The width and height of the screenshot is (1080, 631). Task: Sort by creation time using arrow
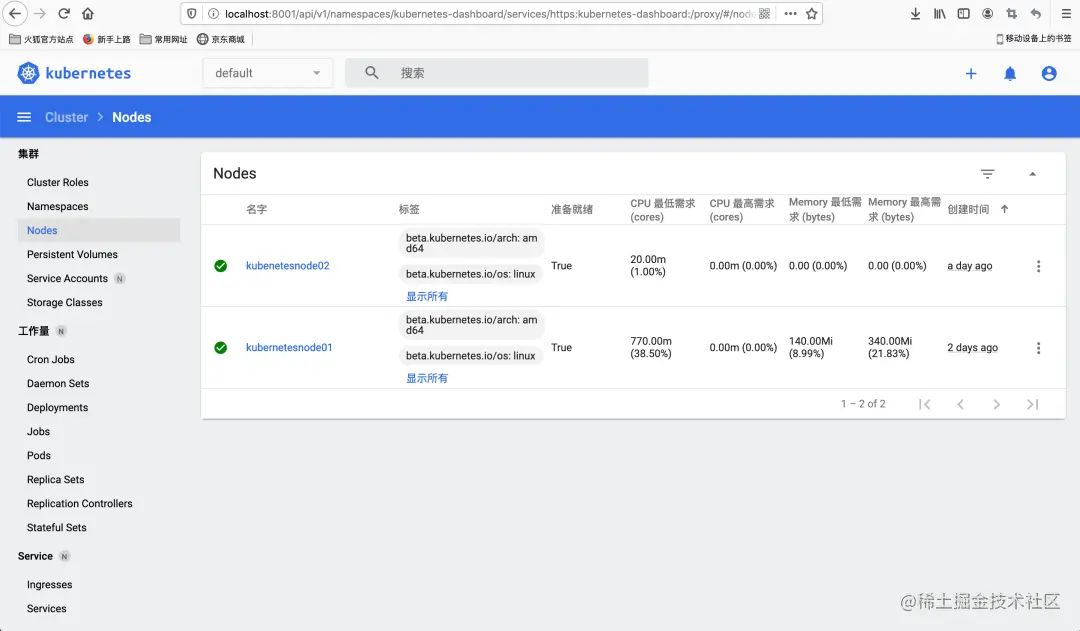coord(1004,209)
